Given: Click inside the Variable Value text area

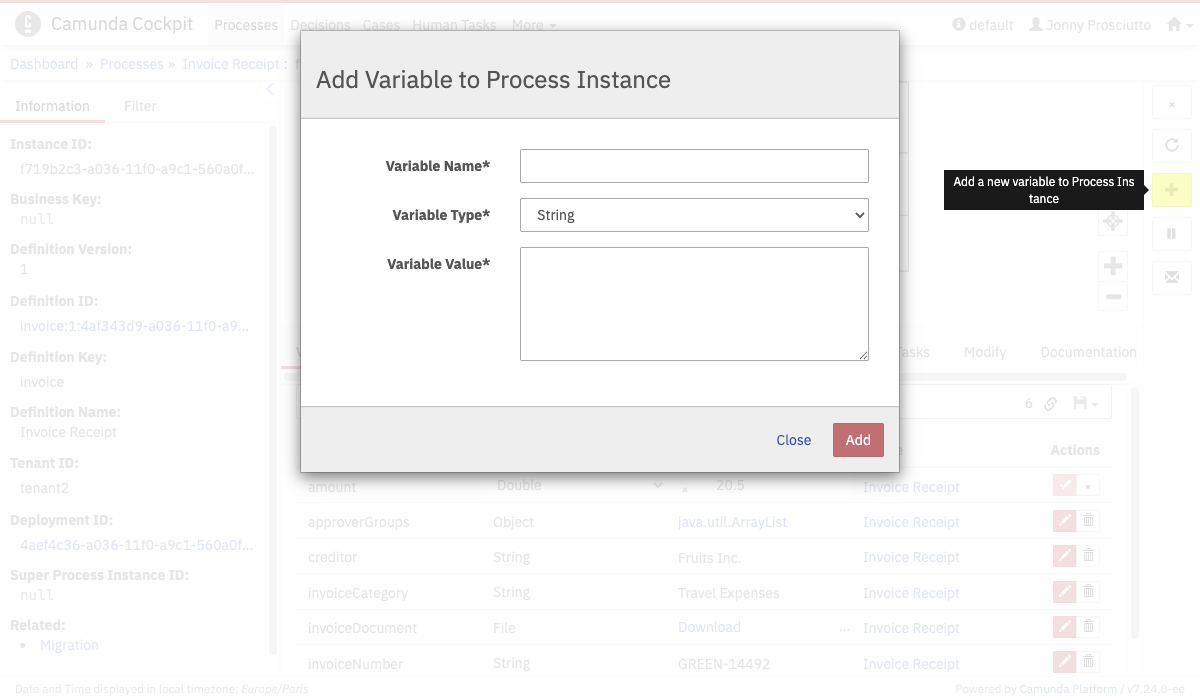Looking at the screenshot, I should (694, 303).
